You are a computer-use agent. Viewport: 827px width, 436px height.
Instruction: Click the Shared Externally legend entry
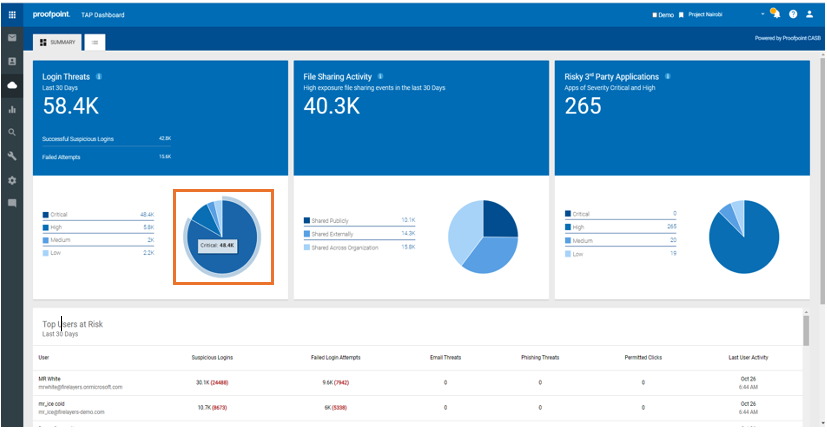coord(359,234)
